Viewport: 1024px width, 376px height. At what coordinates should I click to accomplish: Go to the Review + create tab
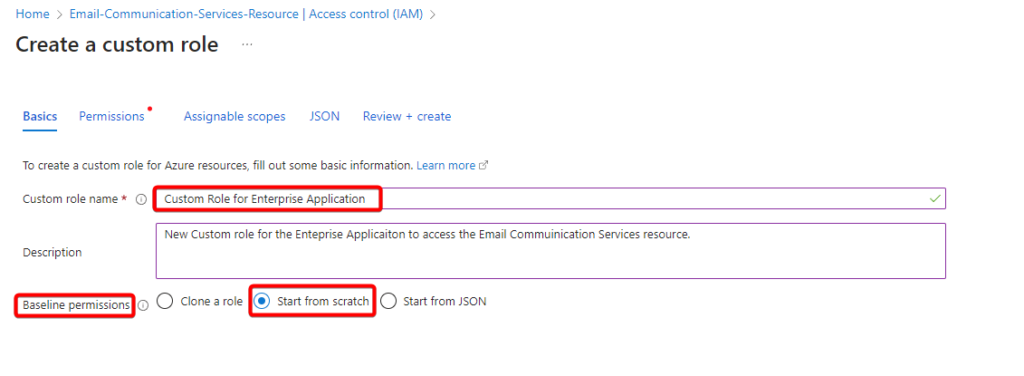coord(407,116)
